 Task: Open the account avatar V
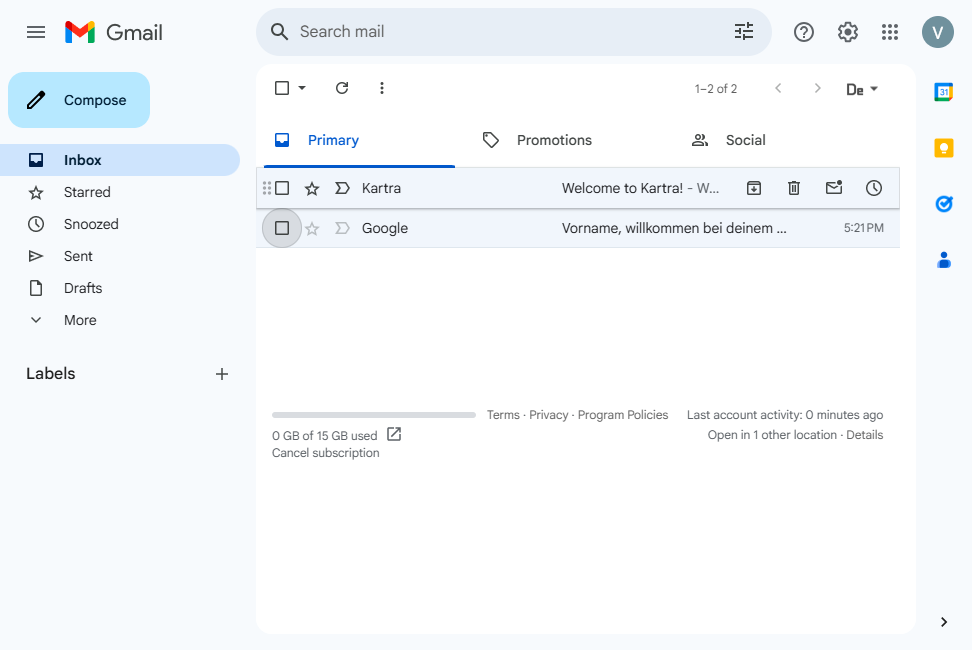(937, 32)
